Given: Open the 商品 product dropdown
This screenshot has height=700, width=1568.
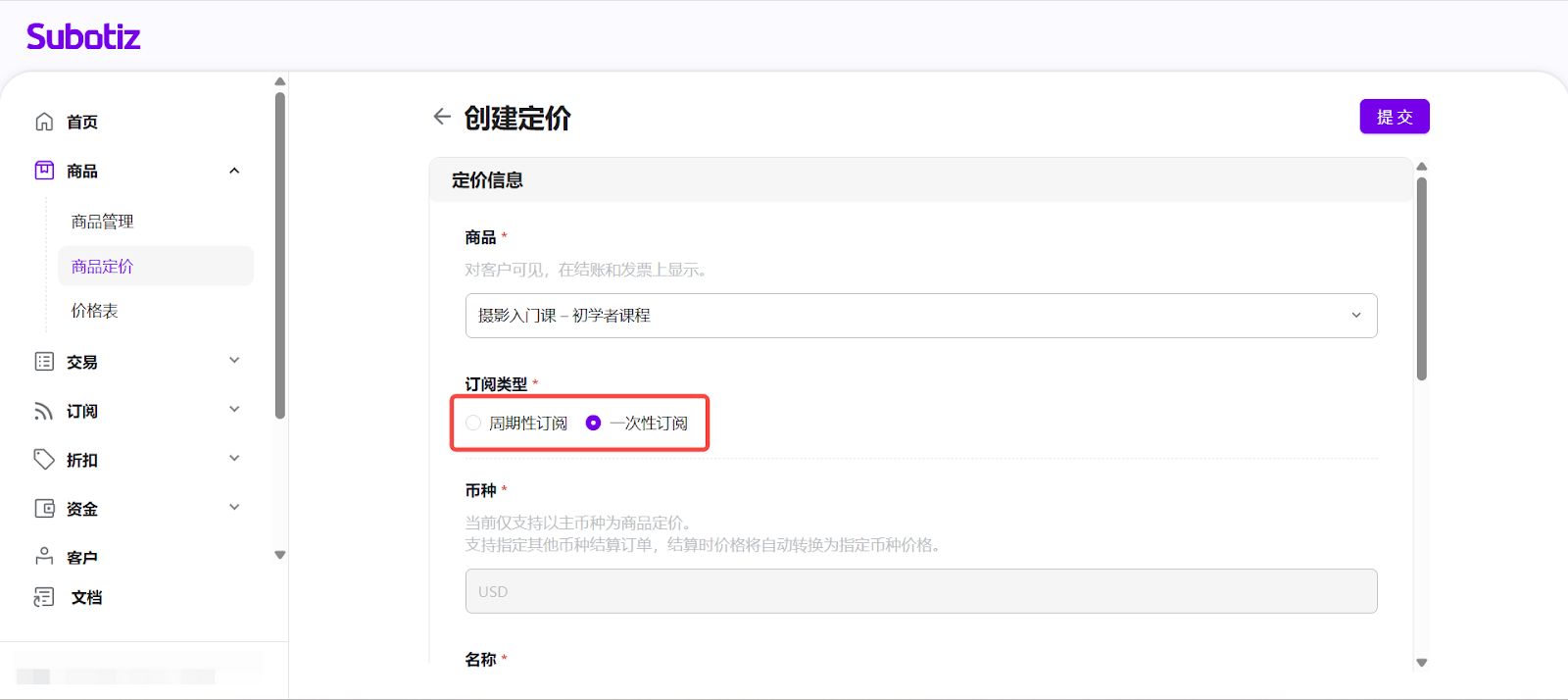Looking at the screenshot, I should [920, 316].
